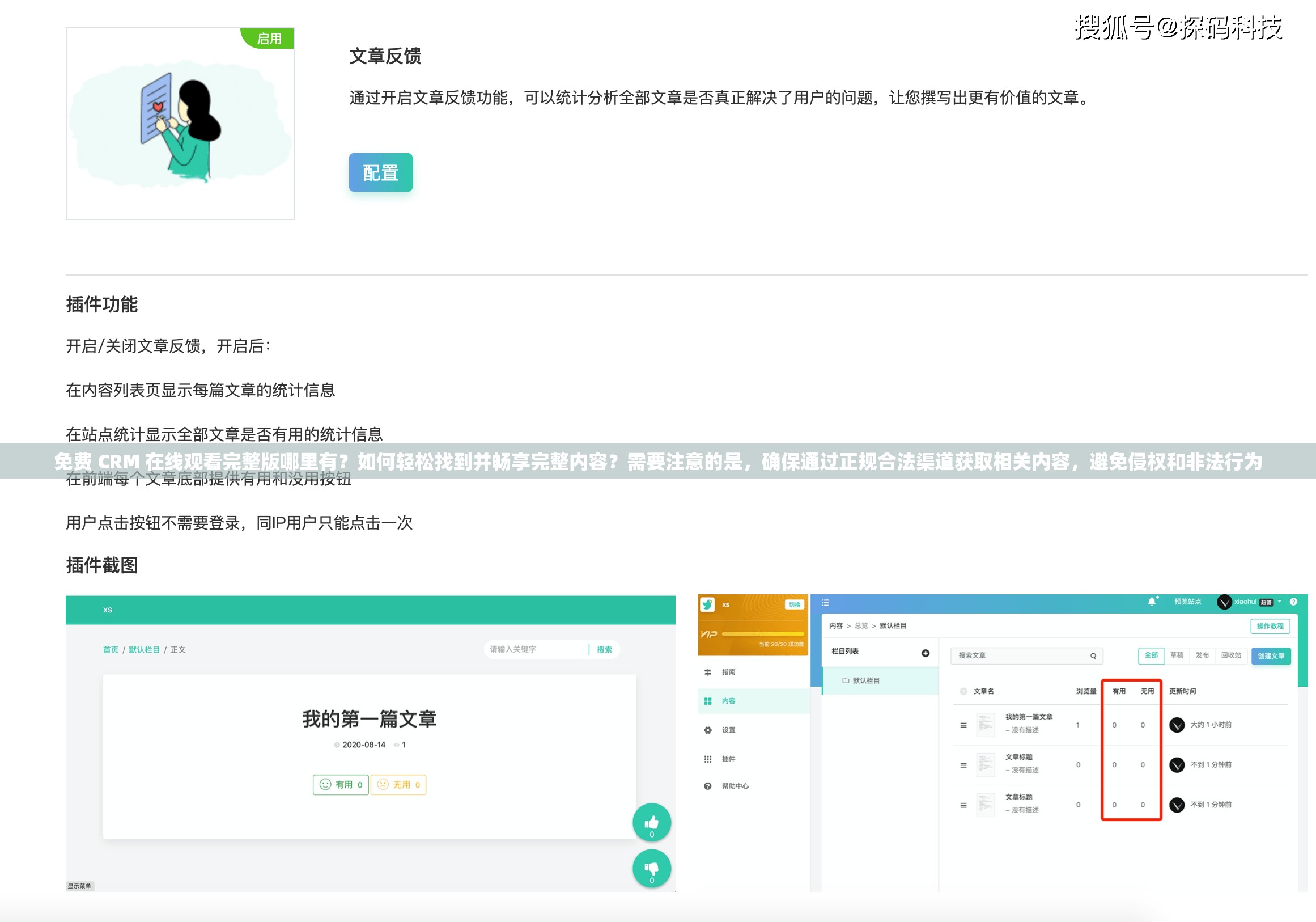Switch to the 回收站 recycle bin tab
The width and height of the screenshot is (1316, 922).
coord(1231,655)
